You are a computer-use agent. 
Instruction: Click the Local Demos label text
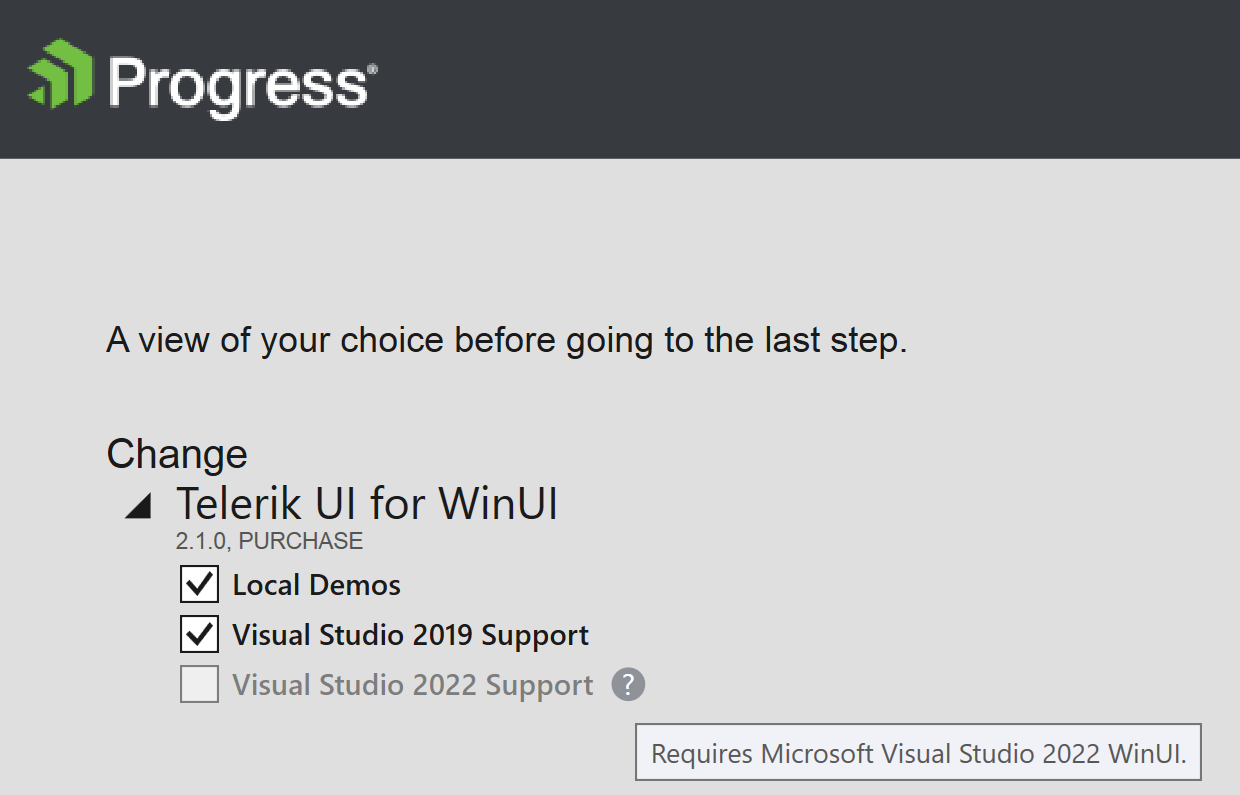[316, 586]
